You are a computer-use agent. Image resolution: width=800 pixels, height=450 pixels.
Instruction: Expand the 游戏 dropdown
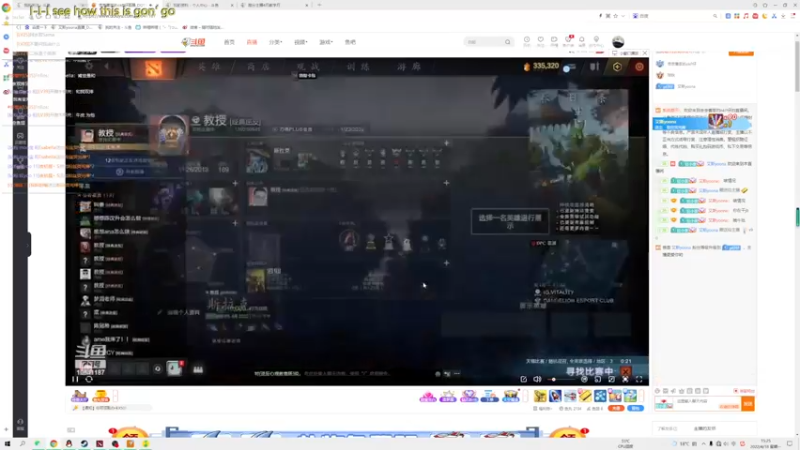pyautogui.click(x=326, y=42)
